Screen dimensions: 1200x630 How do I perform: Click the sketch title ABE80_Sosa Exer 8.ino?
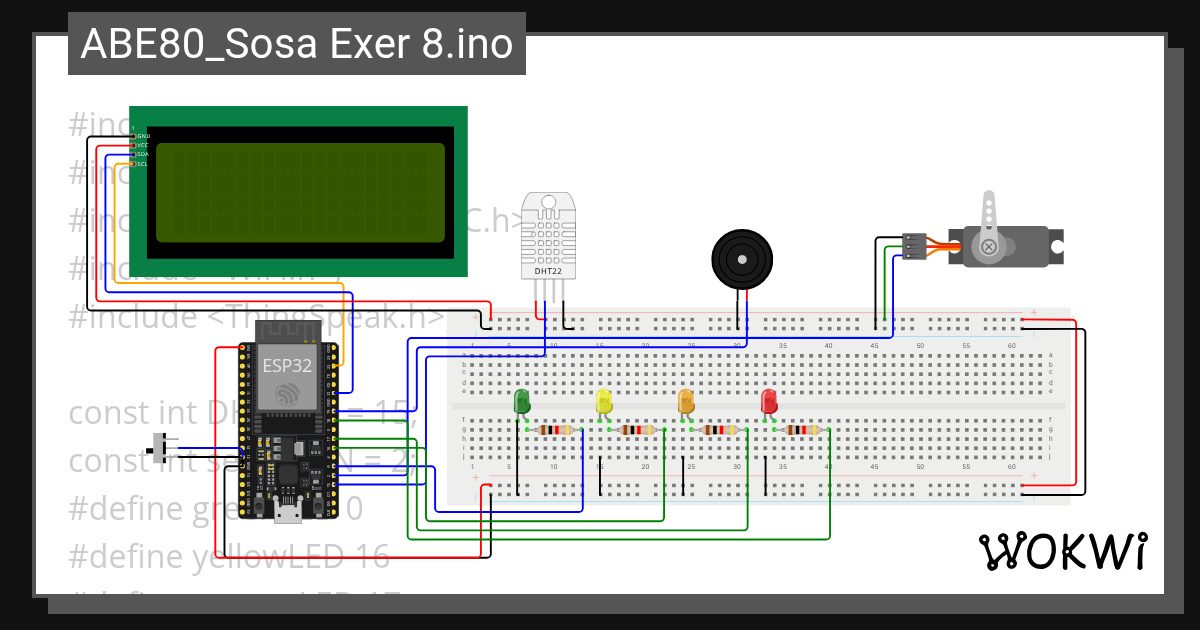coord(295,43)
